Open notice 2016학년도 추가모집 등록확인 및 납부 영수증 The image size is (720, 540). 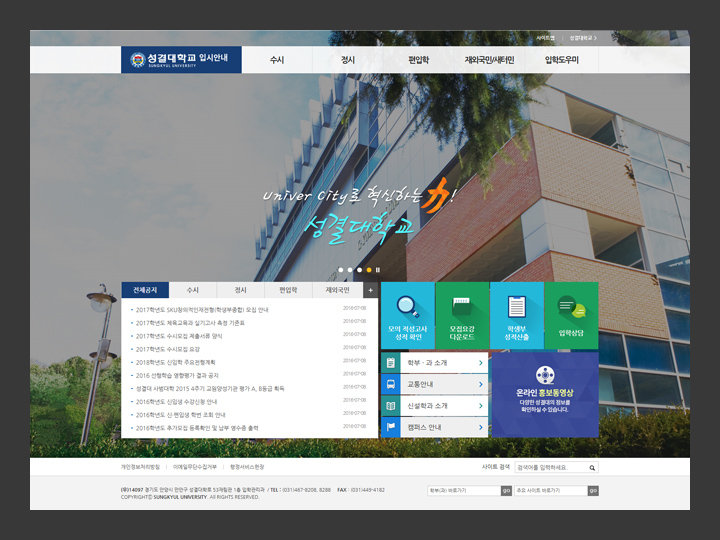(x=197, y=428)
